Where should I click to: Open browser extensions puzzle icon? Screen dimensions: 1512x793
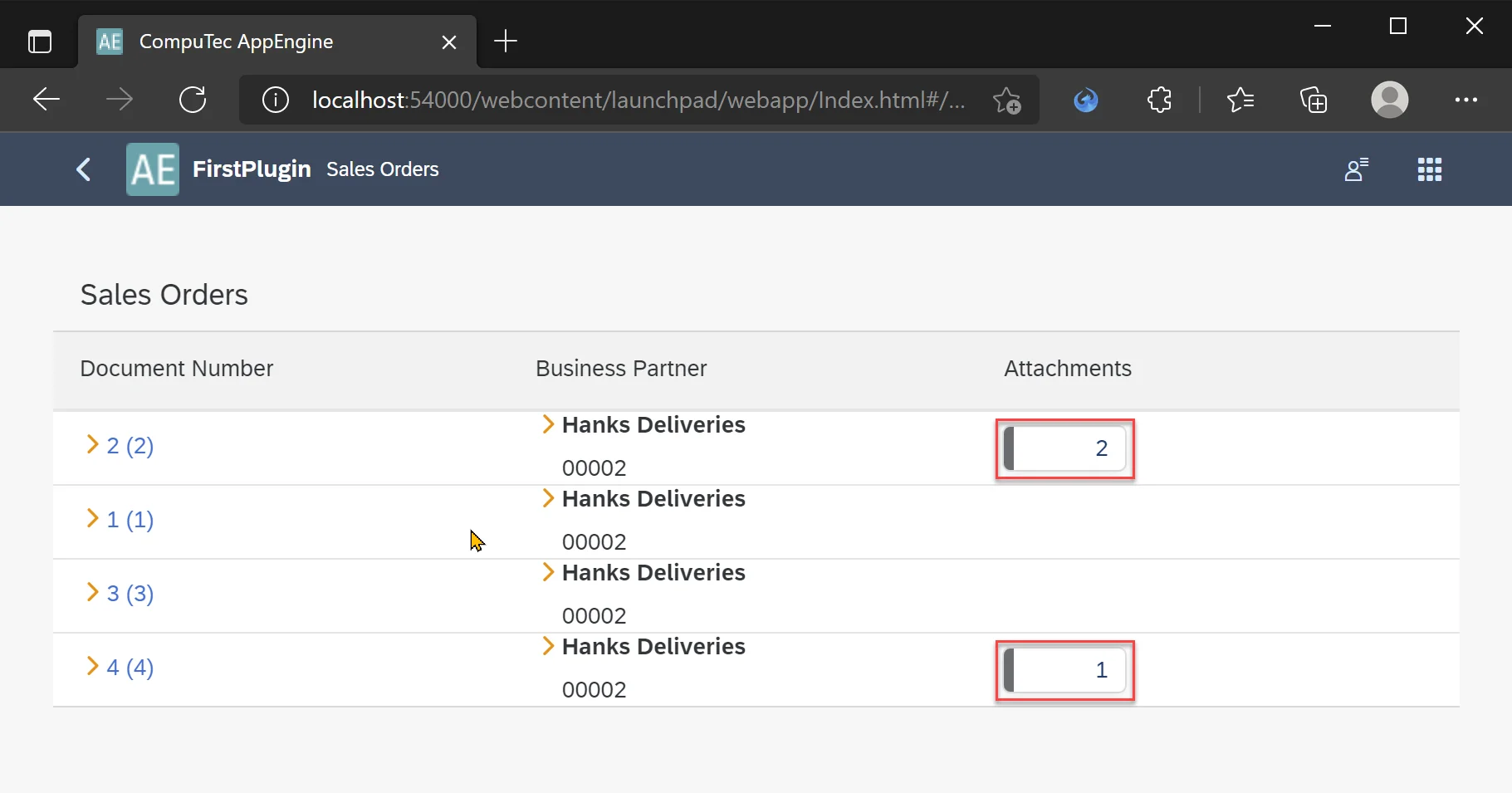coord(1159,100)
